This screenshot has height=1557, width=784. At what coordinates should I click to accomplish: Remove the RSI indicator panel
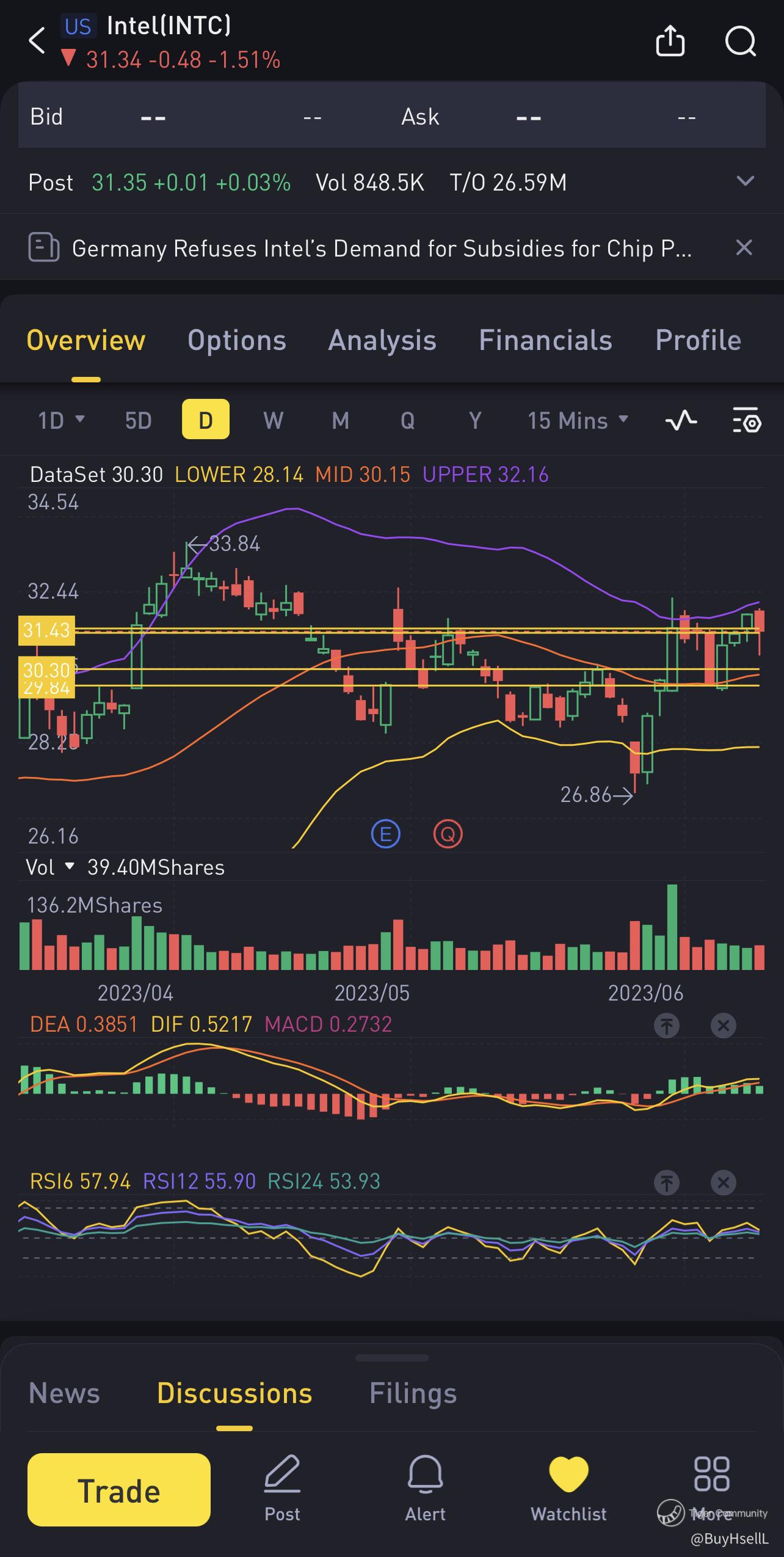(724, 1183)
